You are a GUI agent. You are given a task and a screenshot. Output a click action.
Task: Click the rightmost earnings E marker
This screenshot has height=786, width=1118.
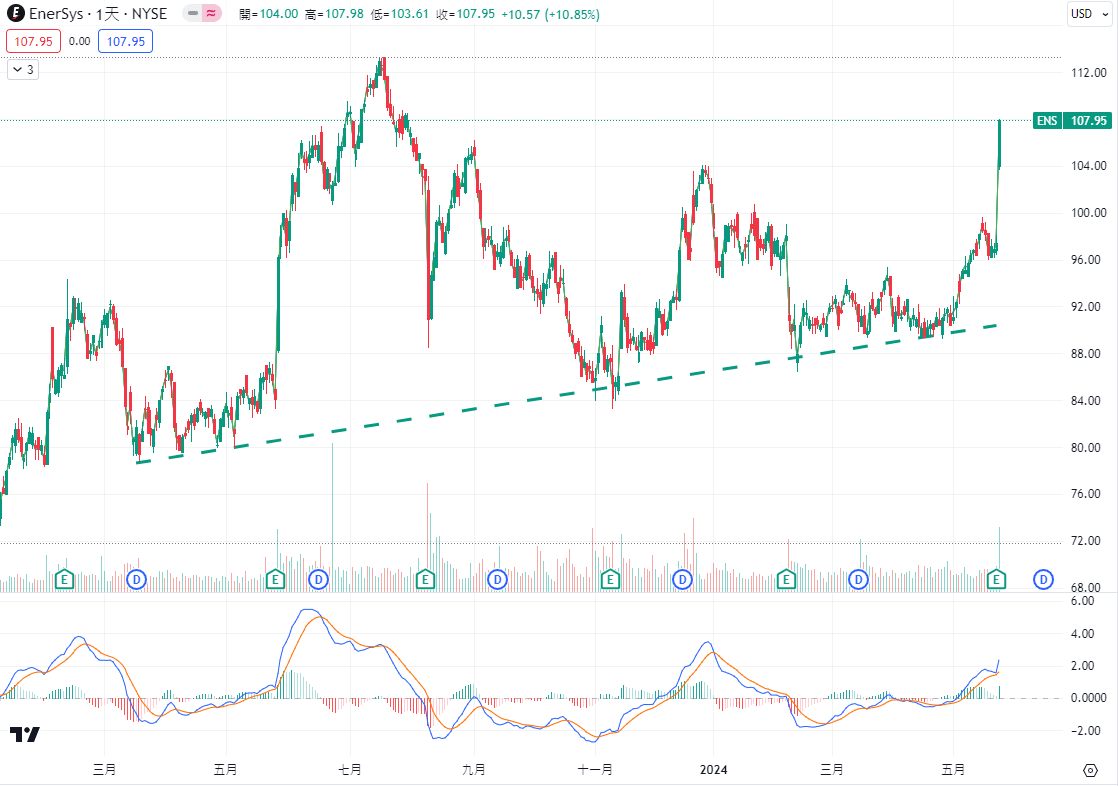(x=997, y=578)
